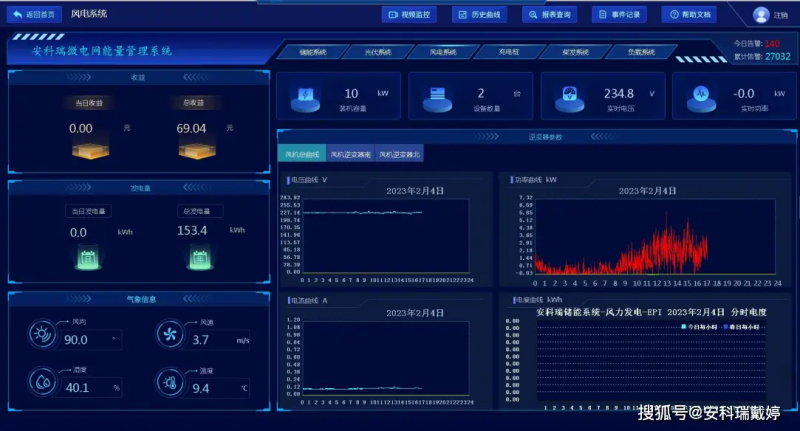
Task: Switch to the 光伏系统 tab
Action: point(378,52)
